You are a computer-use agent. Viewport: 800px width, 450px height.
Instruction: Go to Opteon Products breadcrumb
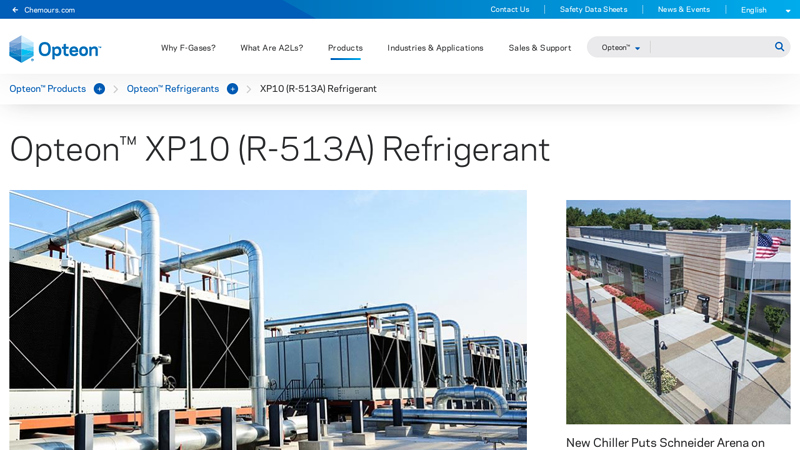click(x=47, y=89)
